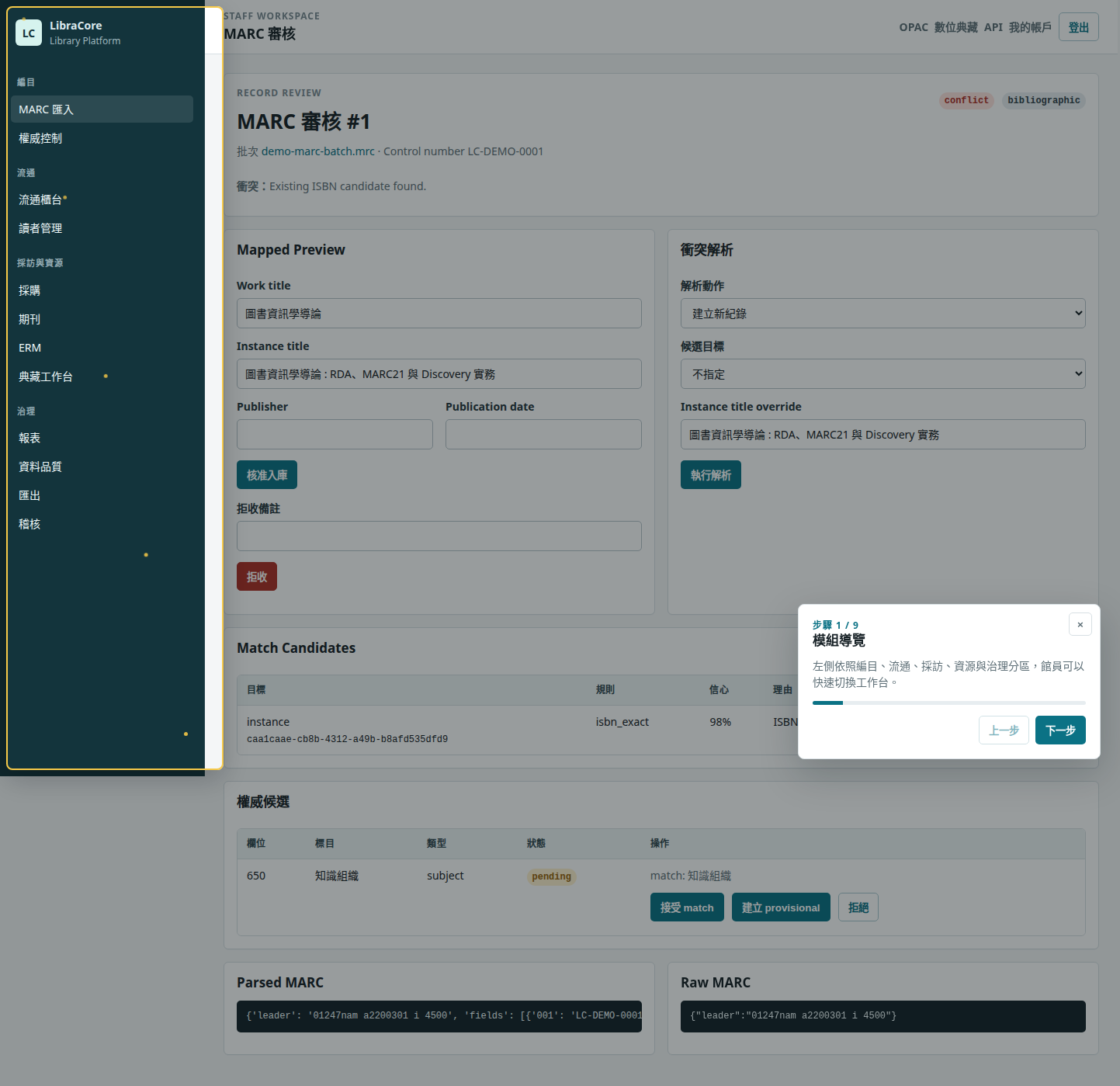1120x1086 pixels.
Task: Log out with 登出 button
Action: 1079,27
